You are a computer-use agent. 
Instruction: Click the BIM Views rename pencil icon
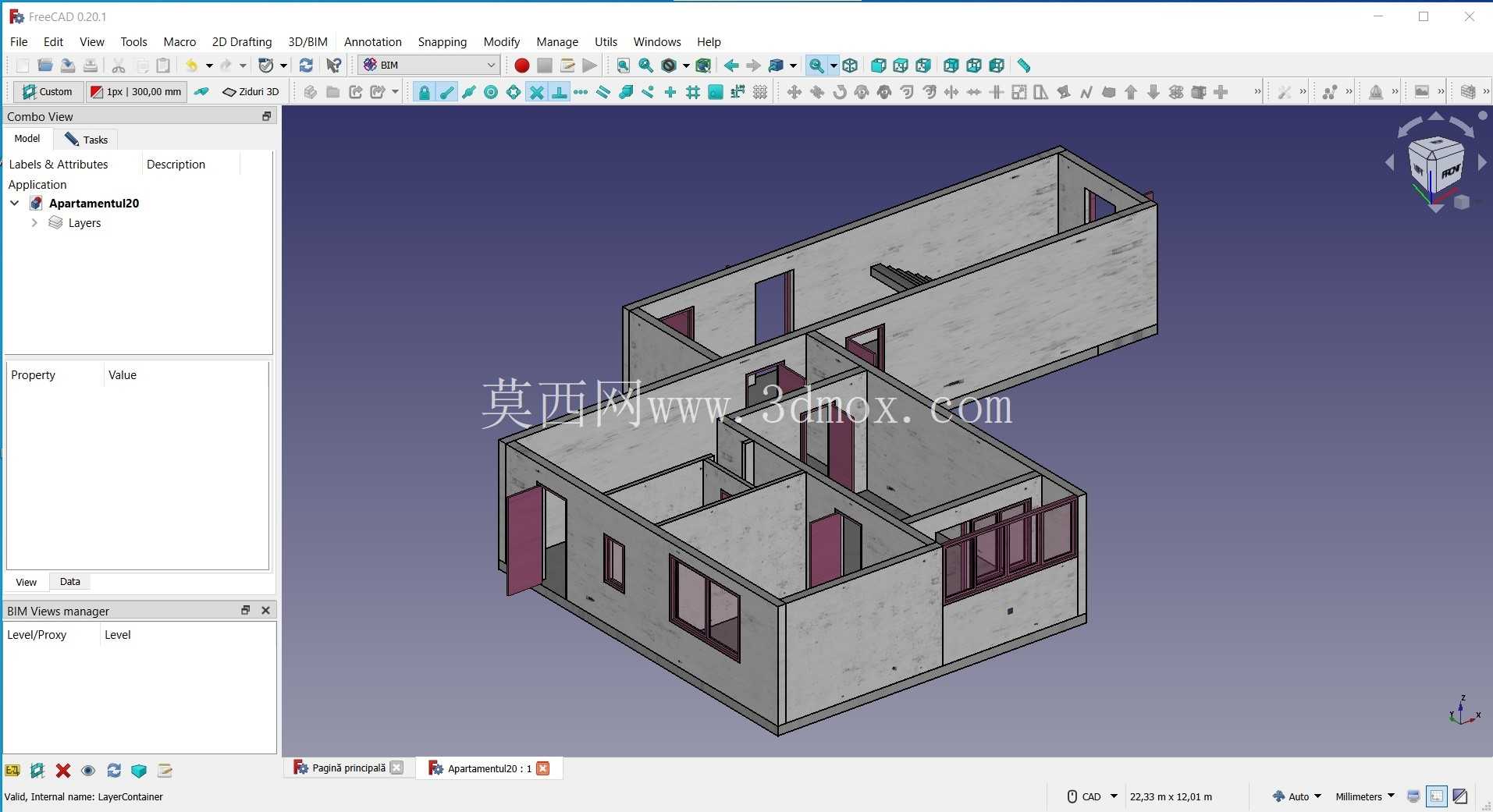[x=165, y=771]
